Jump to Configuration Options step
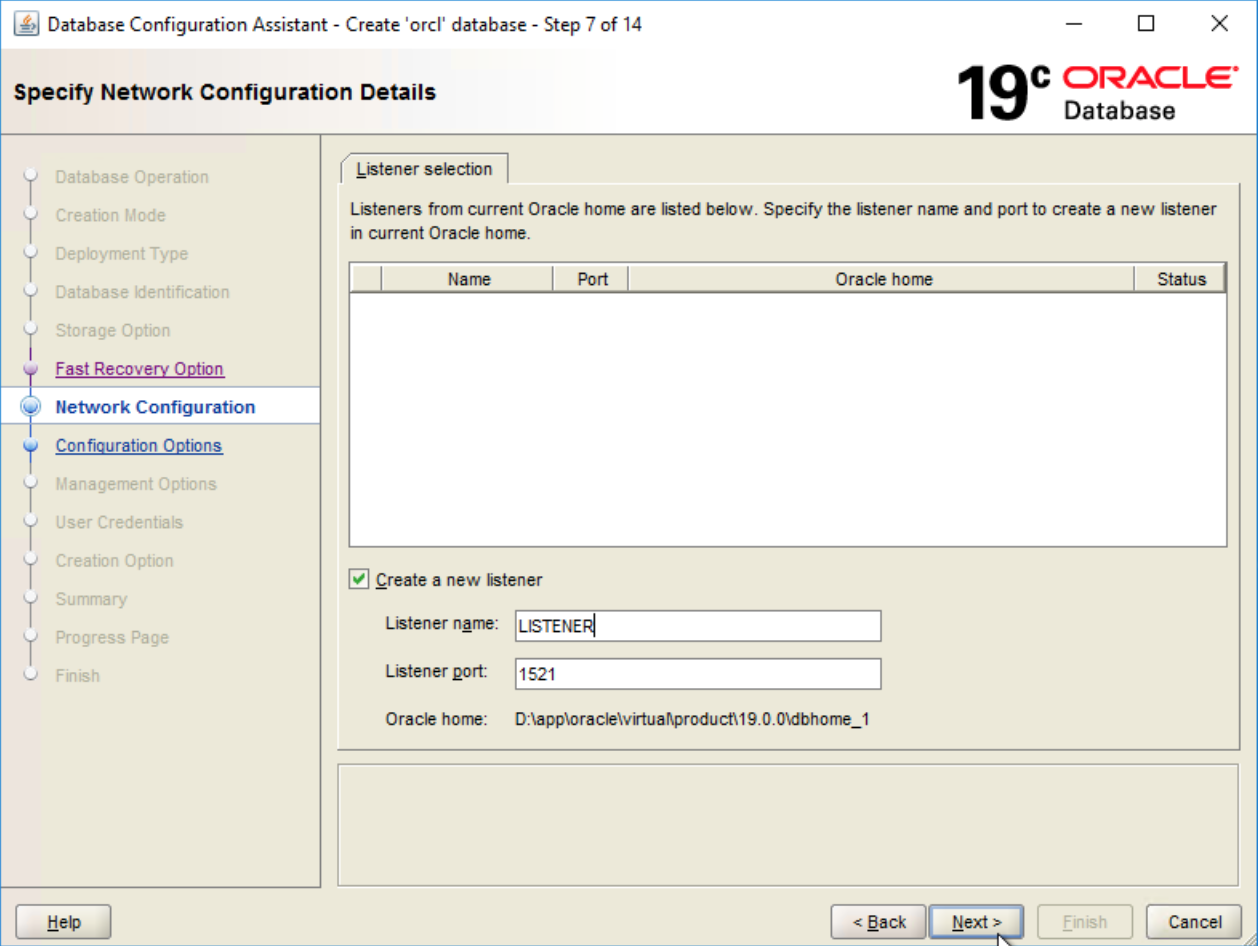Screen dimensions: 1258x946 139,446
